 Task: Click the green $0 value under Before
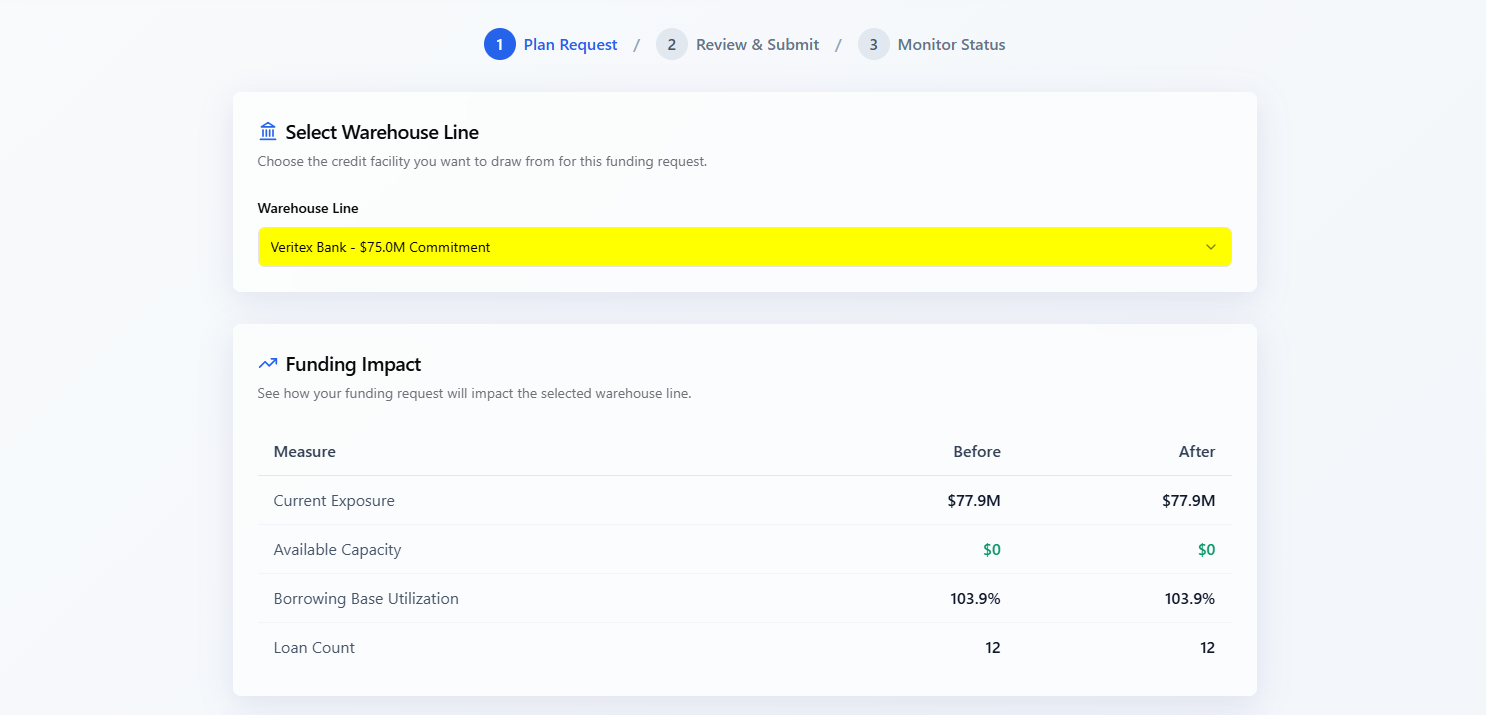991,550
